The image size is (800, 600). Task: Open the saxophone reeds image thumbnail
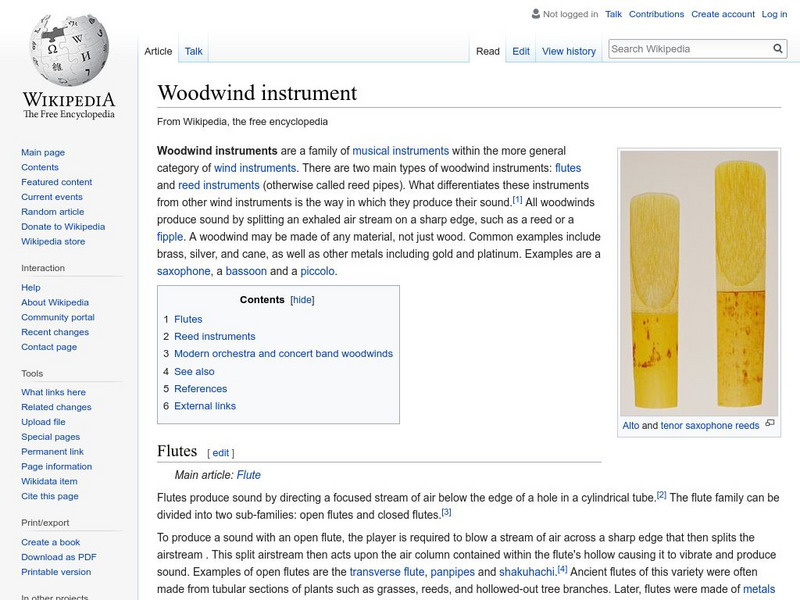point(698,283)
